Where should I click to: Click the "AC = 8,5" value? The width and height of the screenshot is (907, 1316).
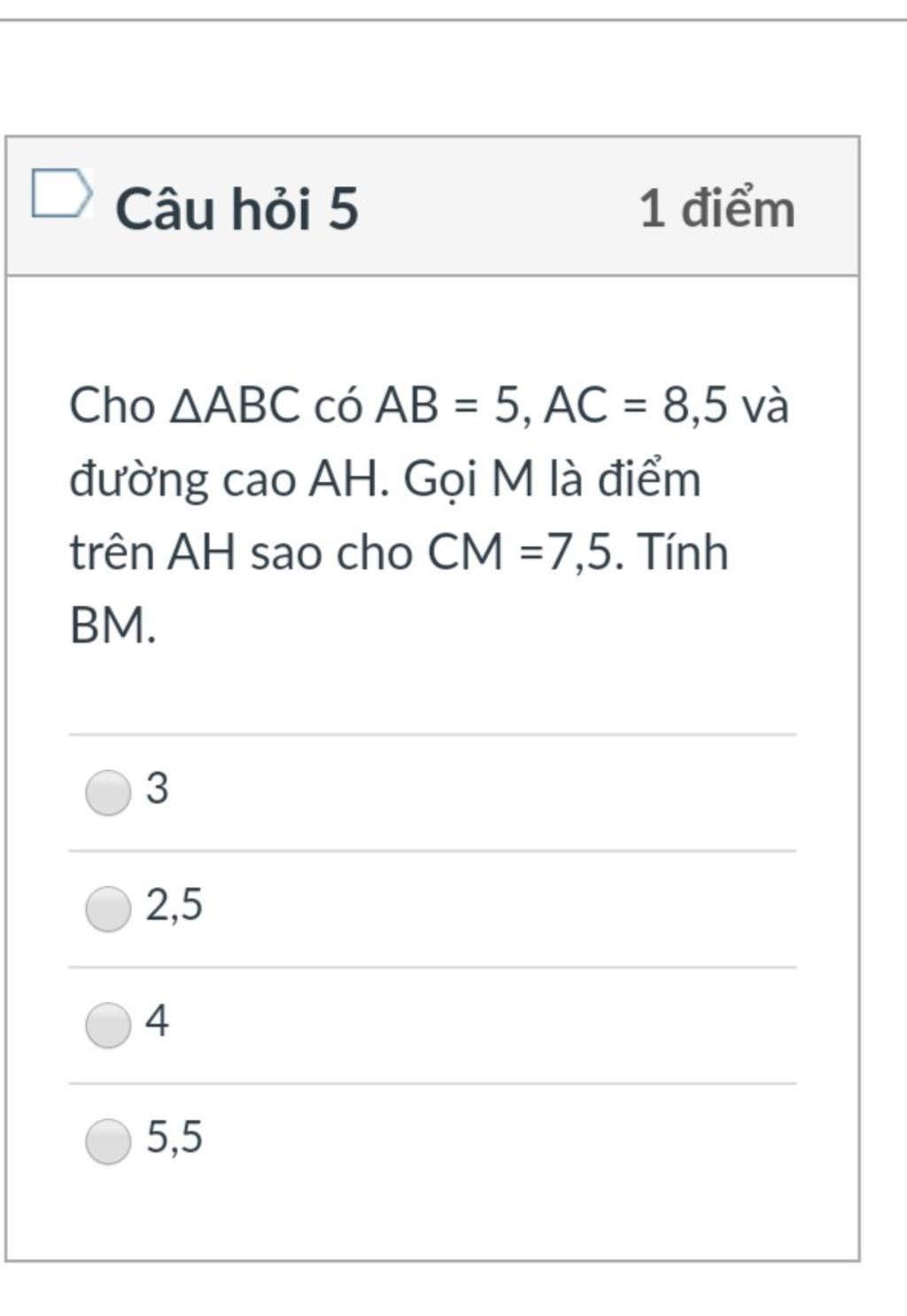tap(635, 406)
